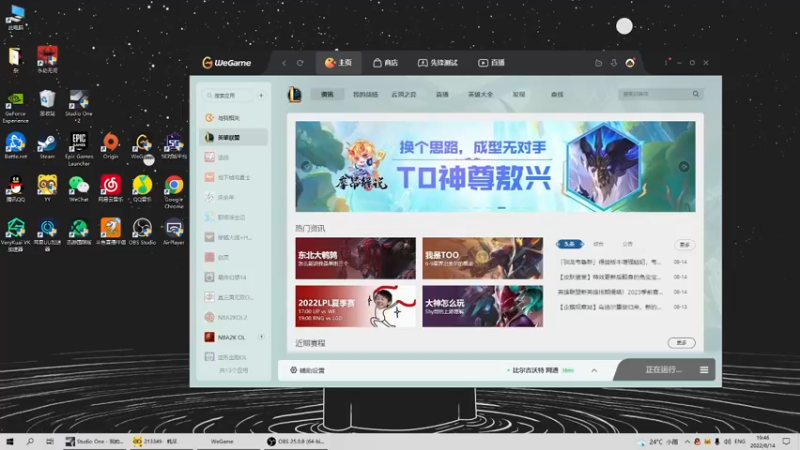Open the 我是TOO news card
Screen dimensions: 800x450
coord(483,258)
